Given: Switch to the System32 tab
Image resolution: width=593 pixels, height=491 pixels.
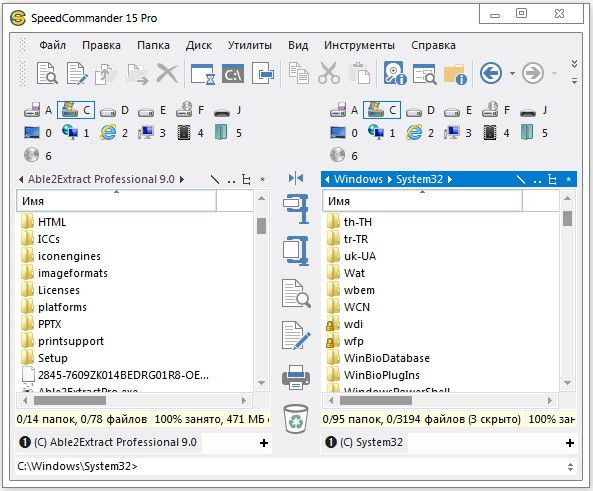Looking at the screenshot, I should pos(365,443).
